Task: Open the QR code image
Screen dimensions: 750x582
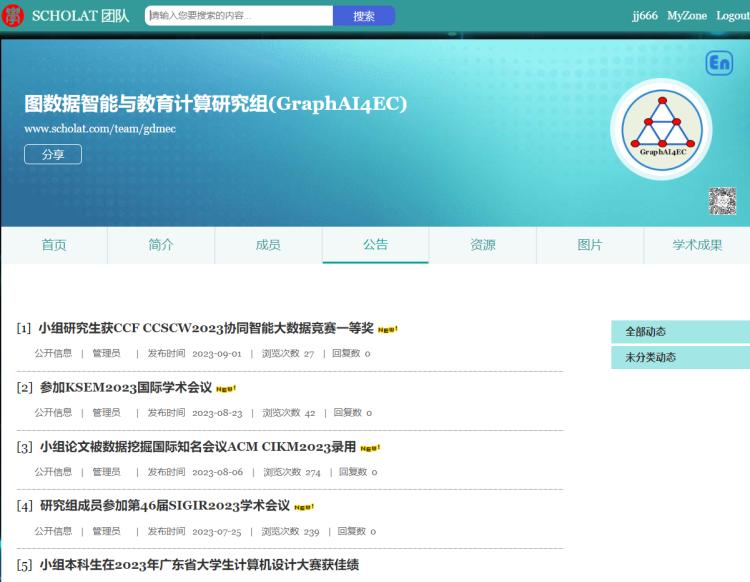Action: tap(722, 200)
